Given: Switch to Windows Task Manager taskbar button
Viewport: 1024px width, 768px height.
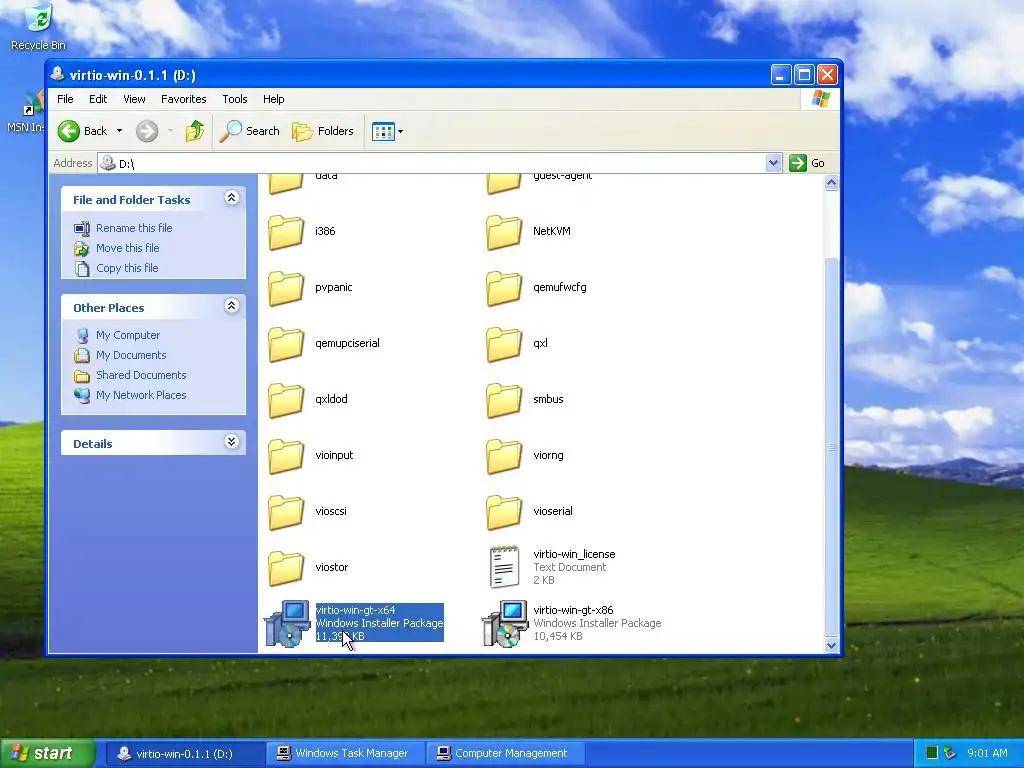Looking at the screenshot, I should coord(343,754).
